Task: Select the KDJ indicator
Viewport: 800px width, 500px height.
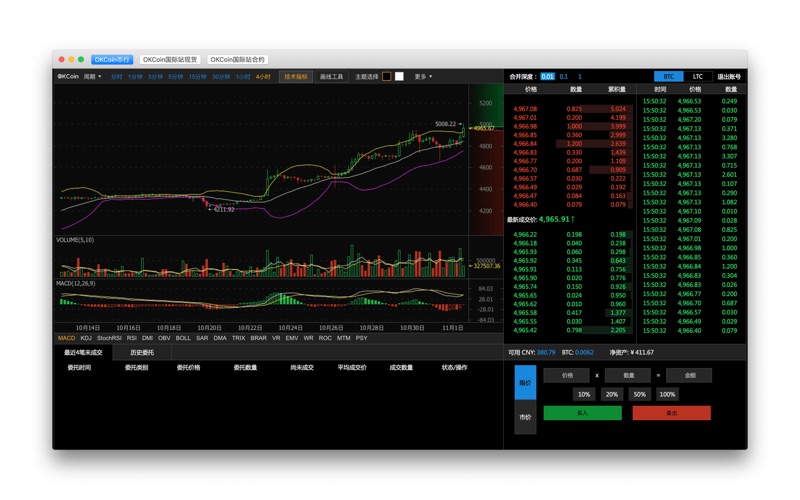Action: click(x=86, y=338)
